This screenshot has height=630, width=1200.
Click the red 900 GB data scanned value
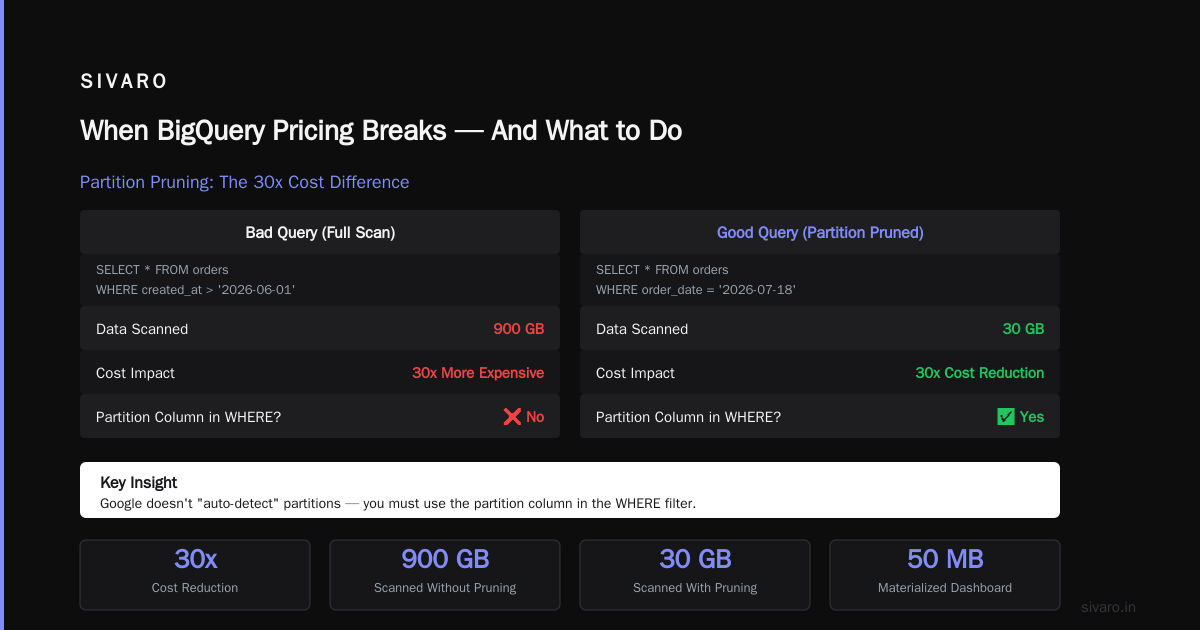(519, 329)
